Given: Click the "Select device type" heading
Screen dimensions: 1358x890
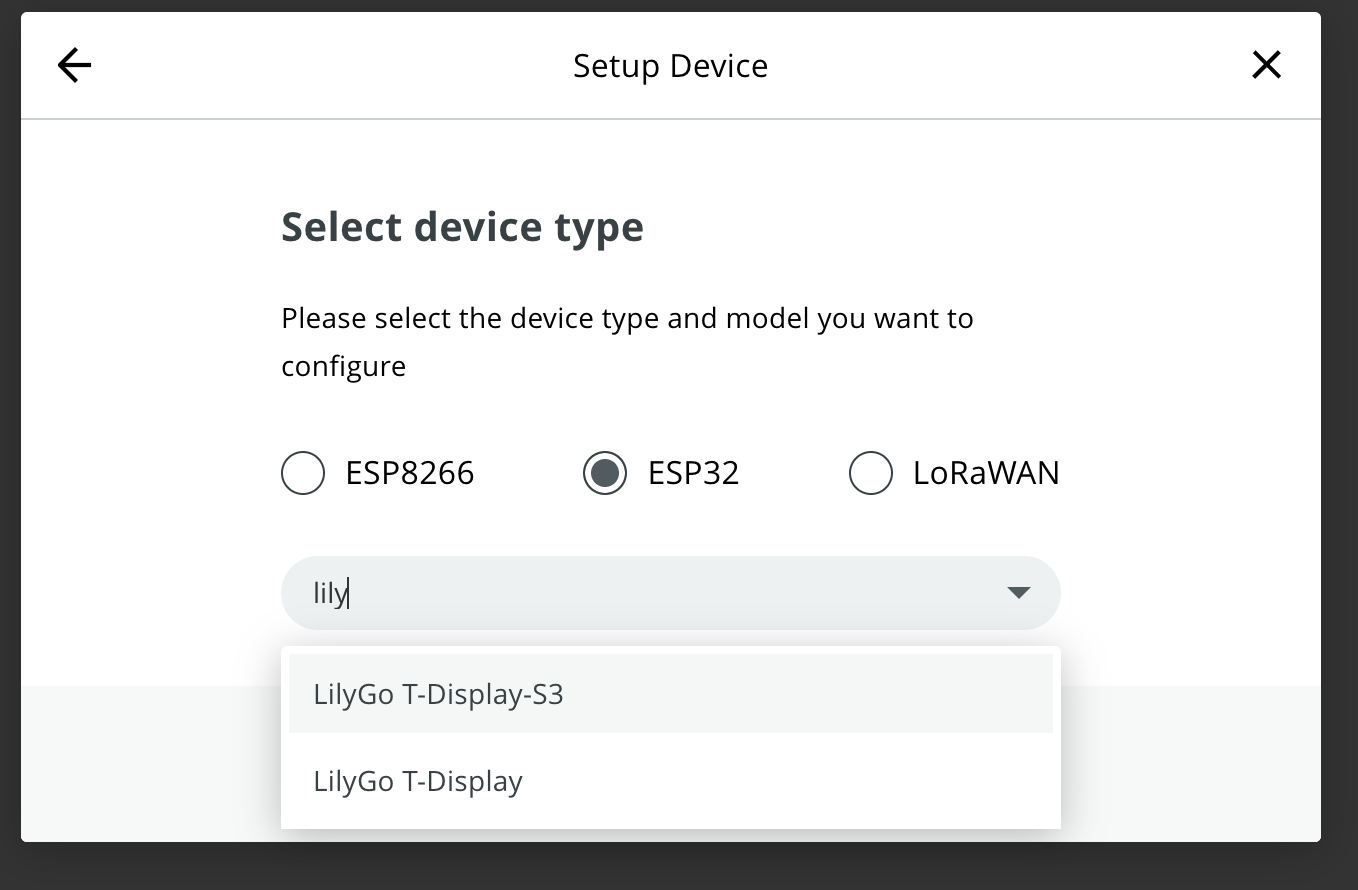Looking at the screenshot, I should point(462,227).
